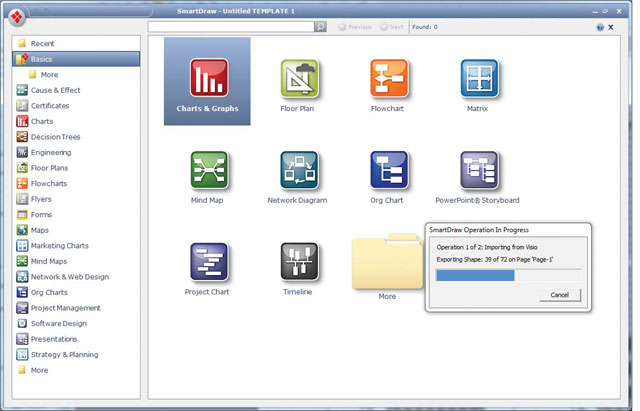The image size is (640, 411).
Task: Open the Presentations category
Action: click(76, 339)
